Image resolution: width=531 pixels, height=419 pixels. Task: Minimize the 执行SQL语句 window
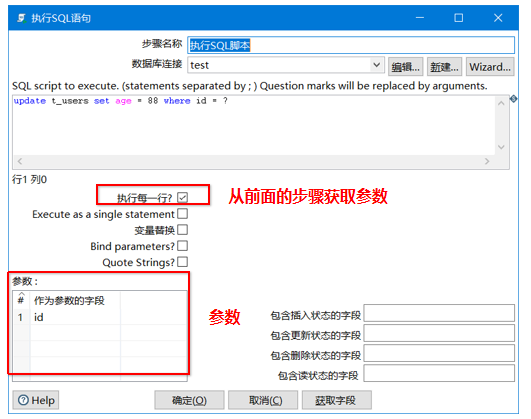[420, 18]
